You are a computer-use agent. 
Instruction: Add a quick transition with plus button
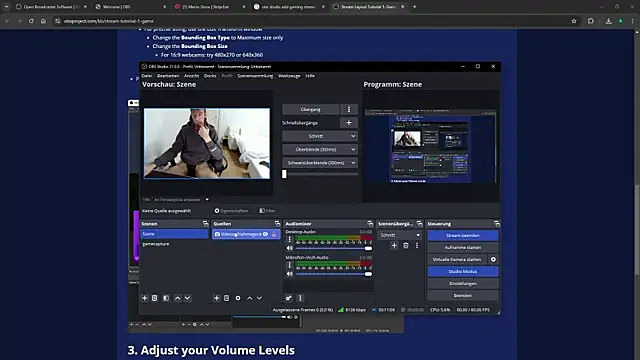coord(349,123)
